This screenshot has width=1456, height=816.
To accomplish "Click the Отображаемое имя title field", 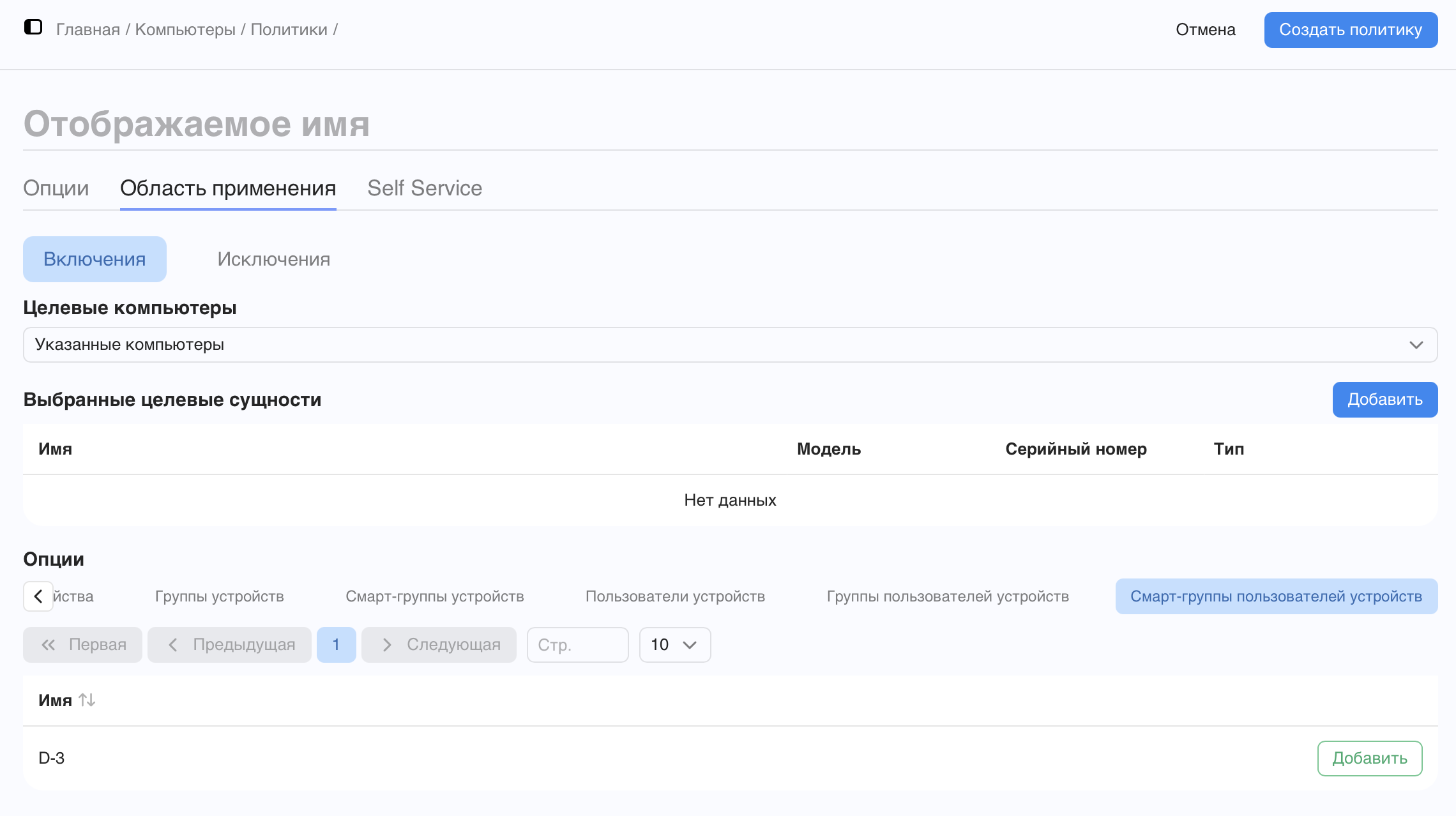I will point(730,124).
